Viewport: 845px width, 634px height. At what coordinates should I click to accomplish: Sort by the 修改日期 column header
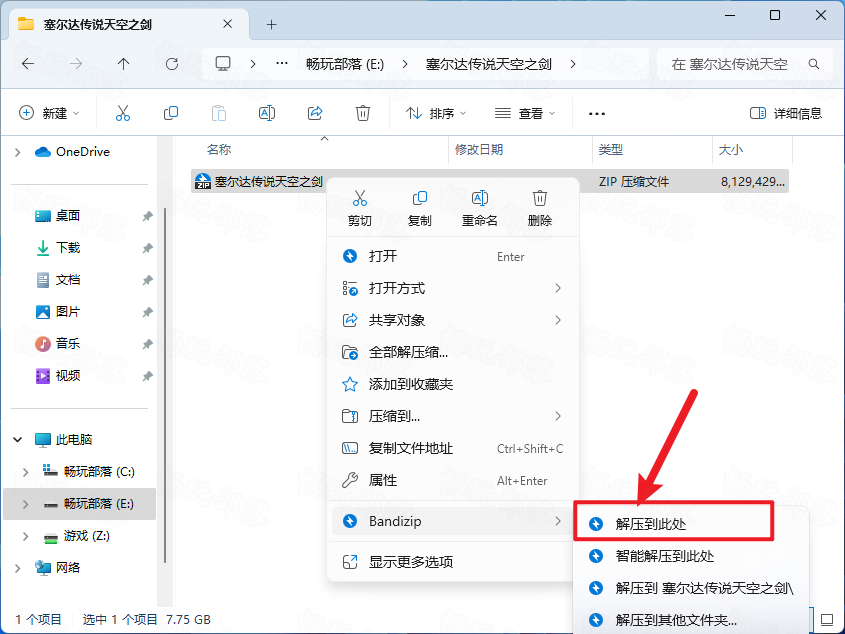[x=521, y=150]
